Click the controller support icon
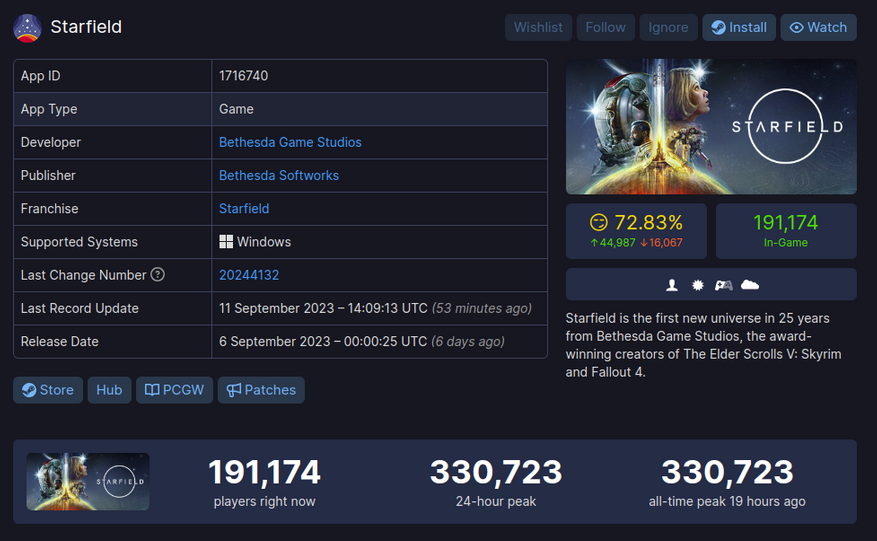 point(723,285)
